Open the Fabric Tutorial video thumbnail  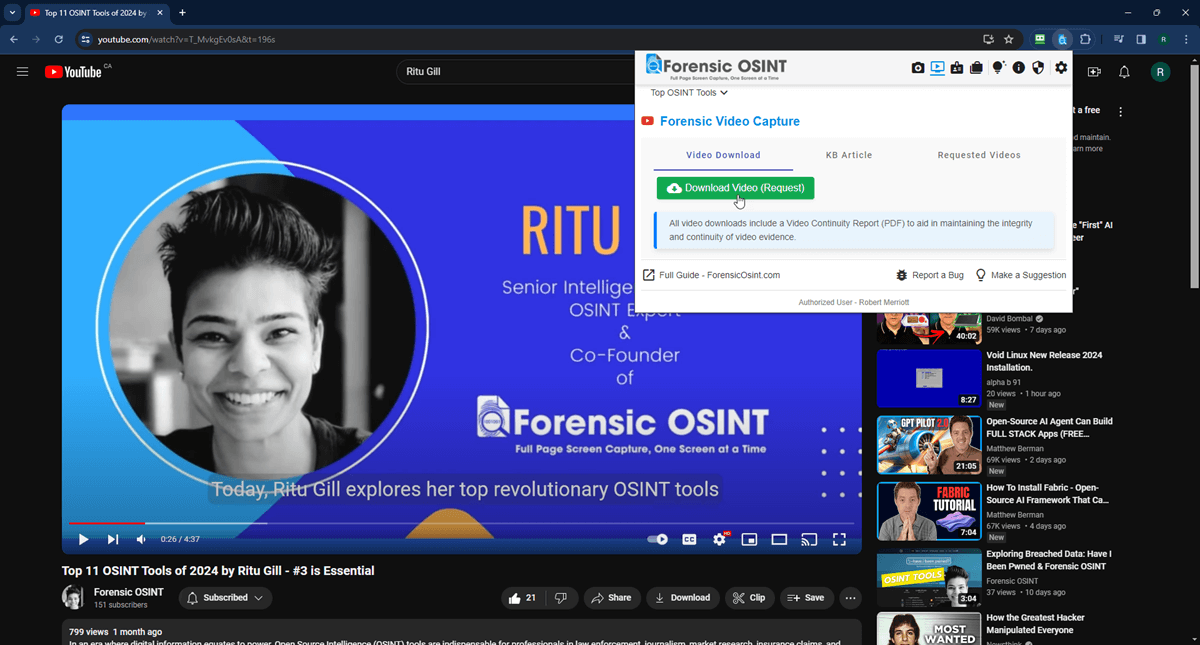tap(929, 511)
